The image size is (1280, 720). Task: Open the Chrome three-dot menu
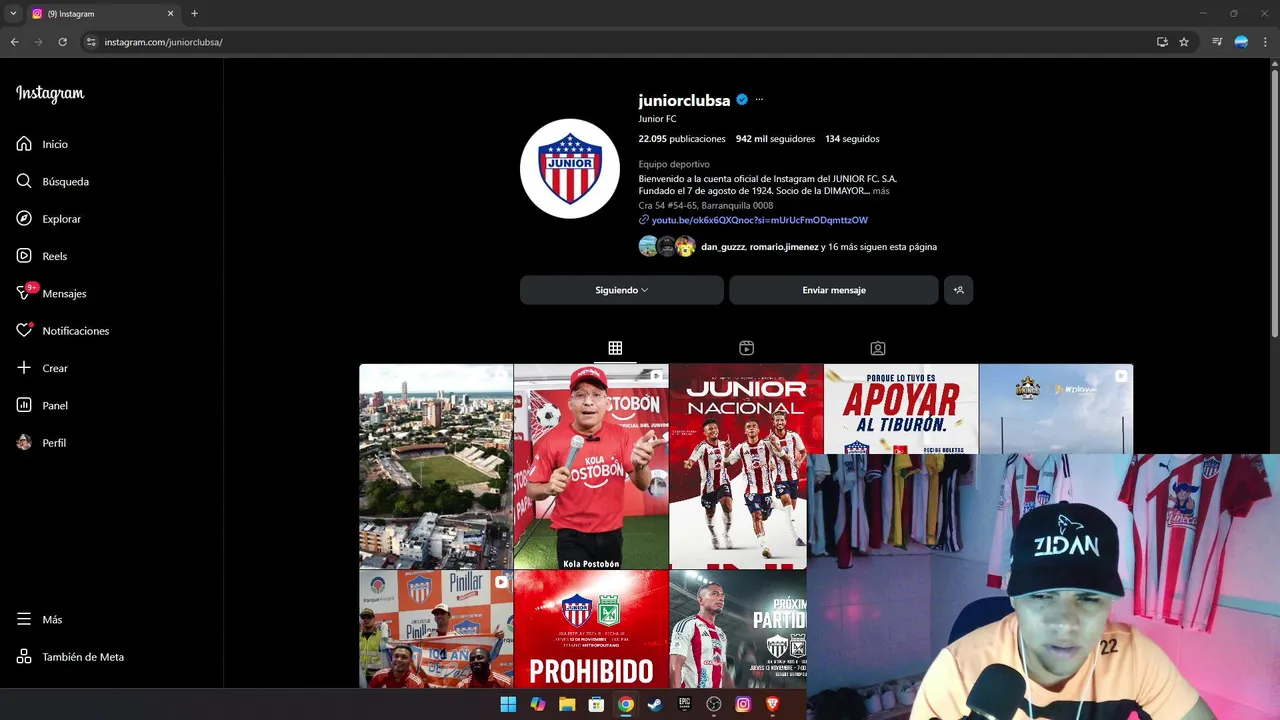click(1266, 42)
